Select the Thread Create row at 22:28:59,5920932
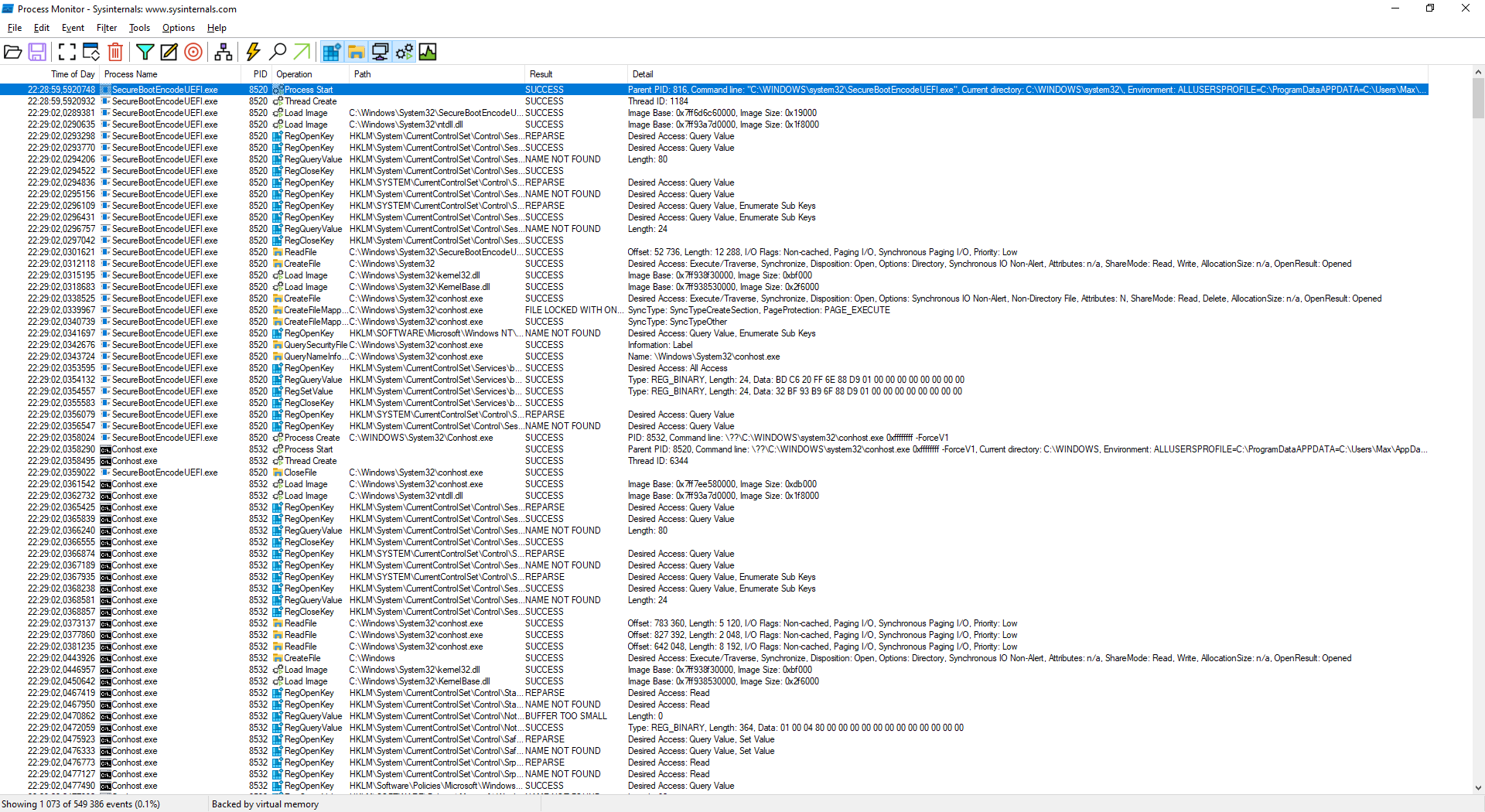This screenshot has height=812, width=1485. 714,101
